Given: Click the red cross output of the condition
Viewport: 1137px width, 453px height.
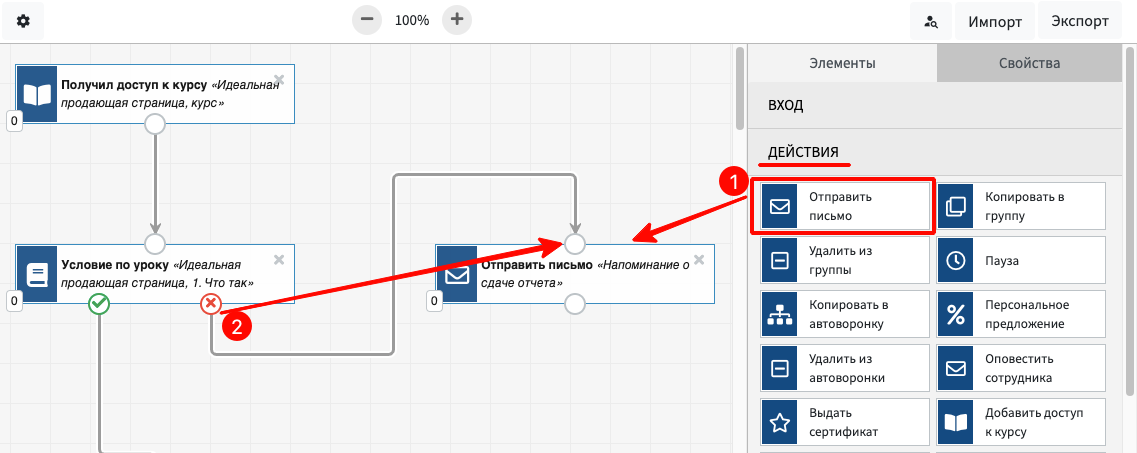Looking at the screenshot, I should (210, 304).
